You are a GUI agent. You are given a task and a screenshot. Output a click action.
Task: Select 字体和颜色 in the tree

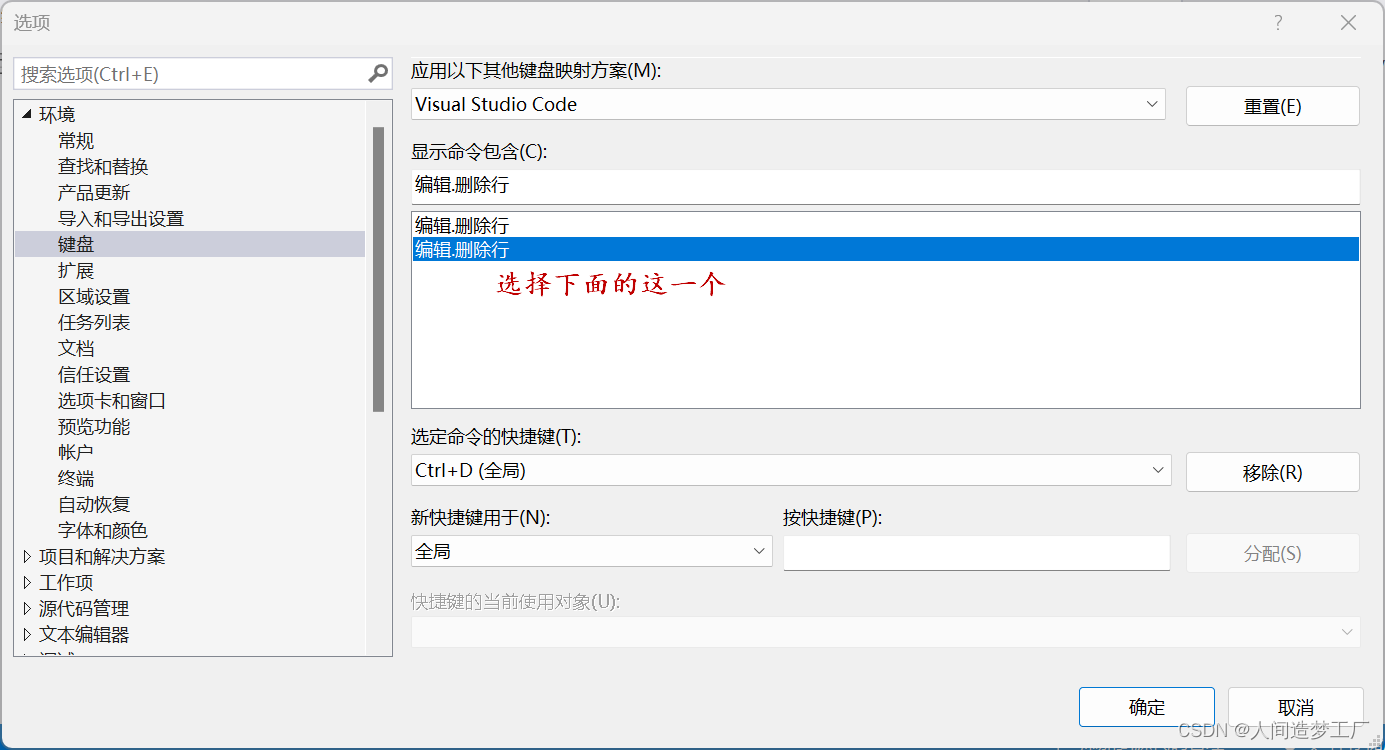tap(103, 530)
